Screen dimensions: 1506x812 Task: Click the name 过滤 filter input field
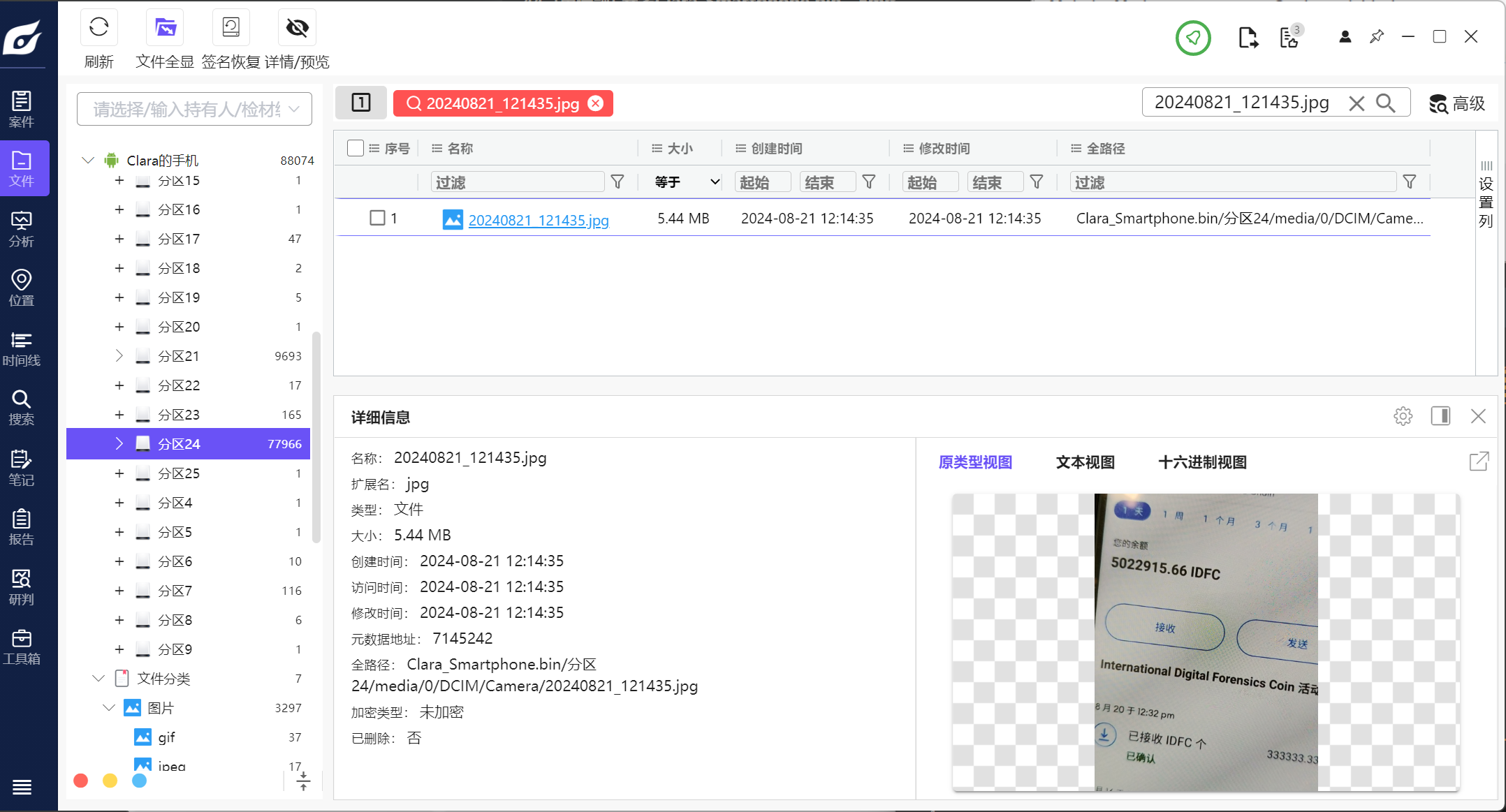coord(517,182)
